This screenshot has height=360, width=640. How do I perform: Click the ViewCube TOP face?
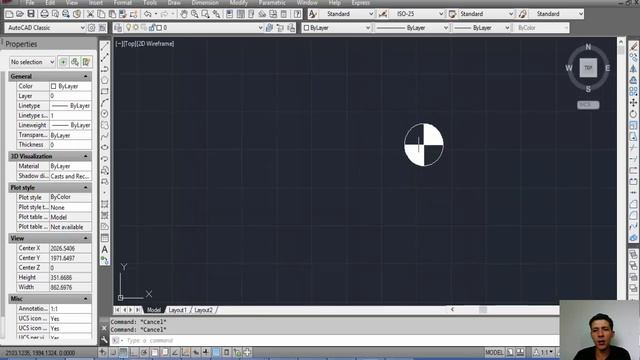[588, 68]
